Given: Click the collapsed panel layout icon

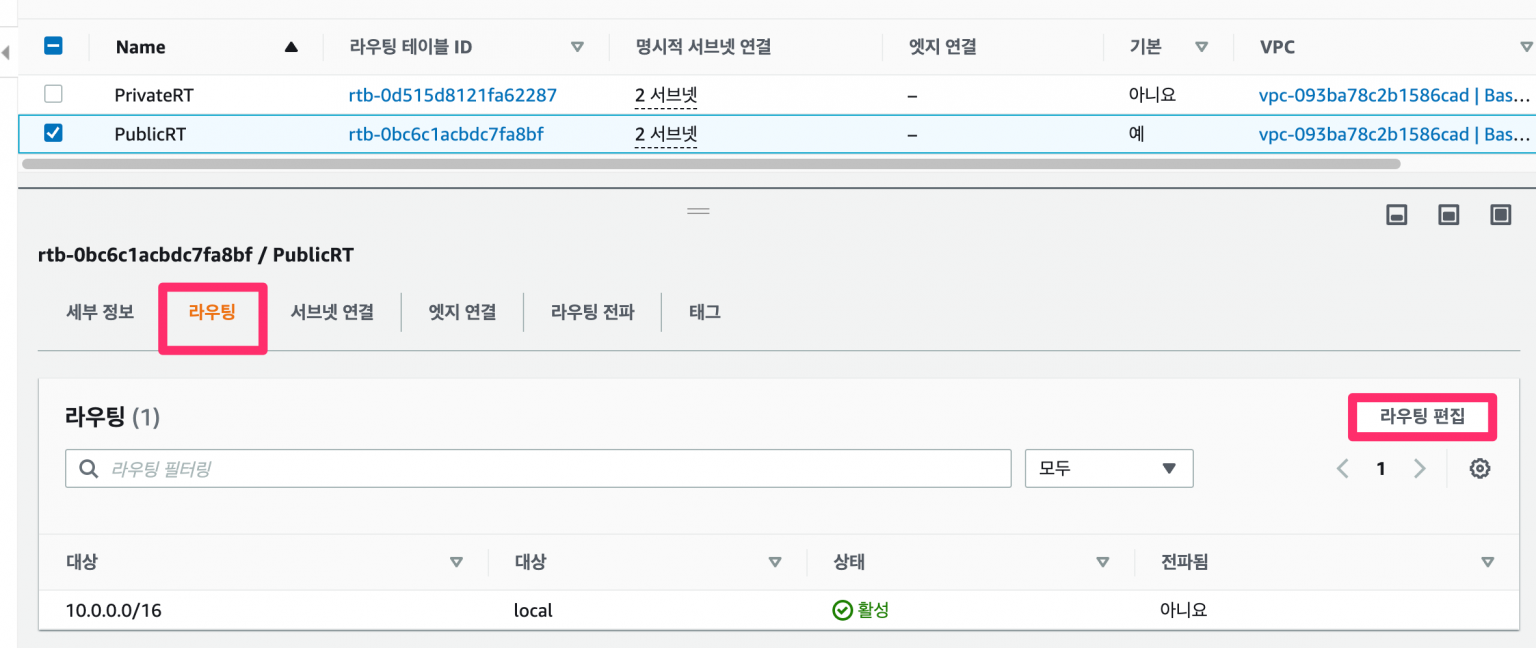Looking at the screenshot, I should click(1396, 214).
